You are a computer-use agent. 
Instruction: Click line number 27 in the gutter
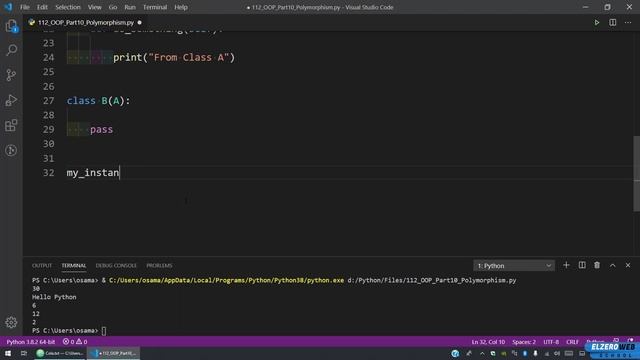pos(49,101)
